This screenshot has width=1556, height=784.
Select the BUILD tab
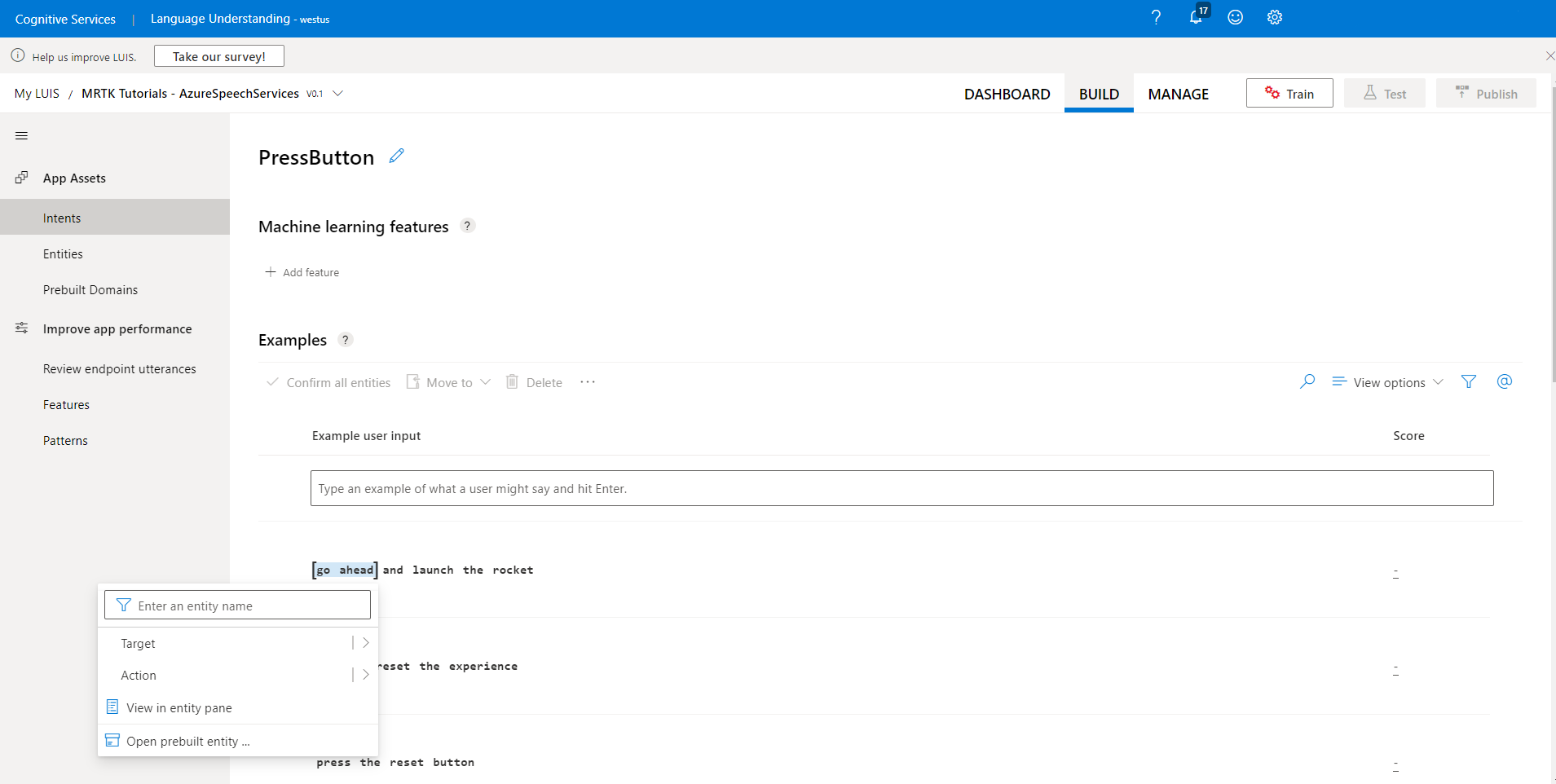click(1099, 95)
